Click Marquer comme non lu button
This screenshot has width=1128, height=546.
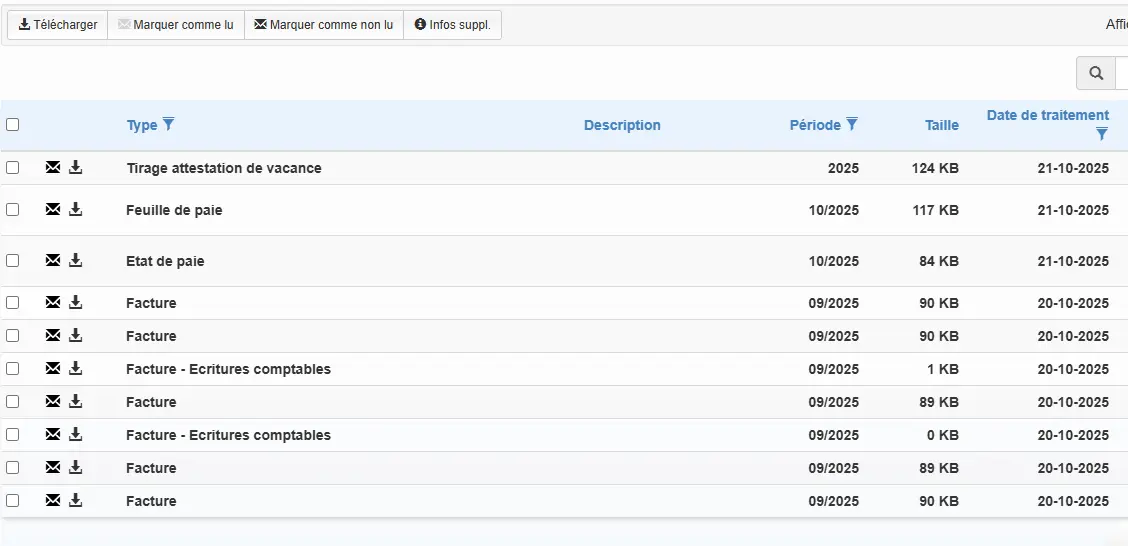(323, 25)
